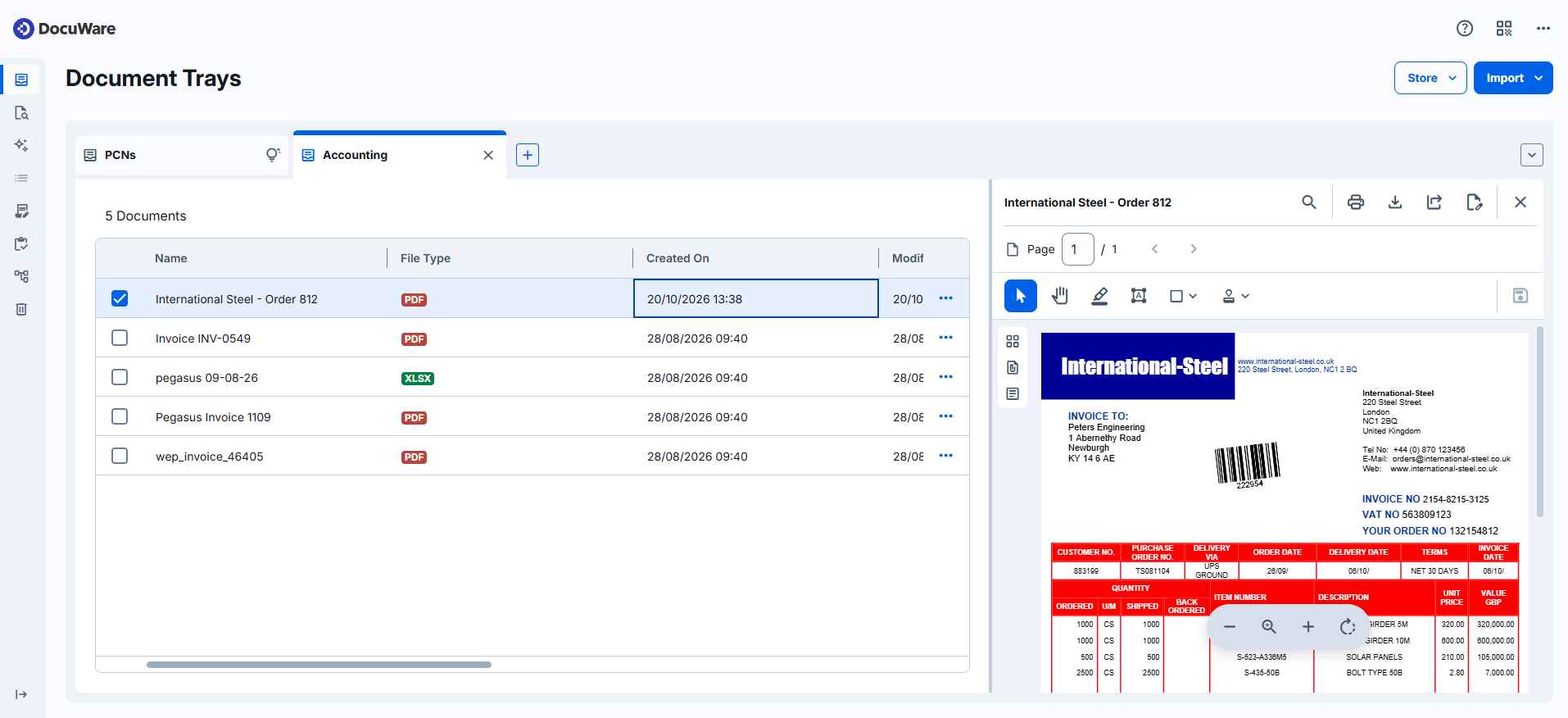This screenshot has height=718, width=1568.
Task: Show page thumbnails grid in viewer
Action: click(x=1013, y=342)
